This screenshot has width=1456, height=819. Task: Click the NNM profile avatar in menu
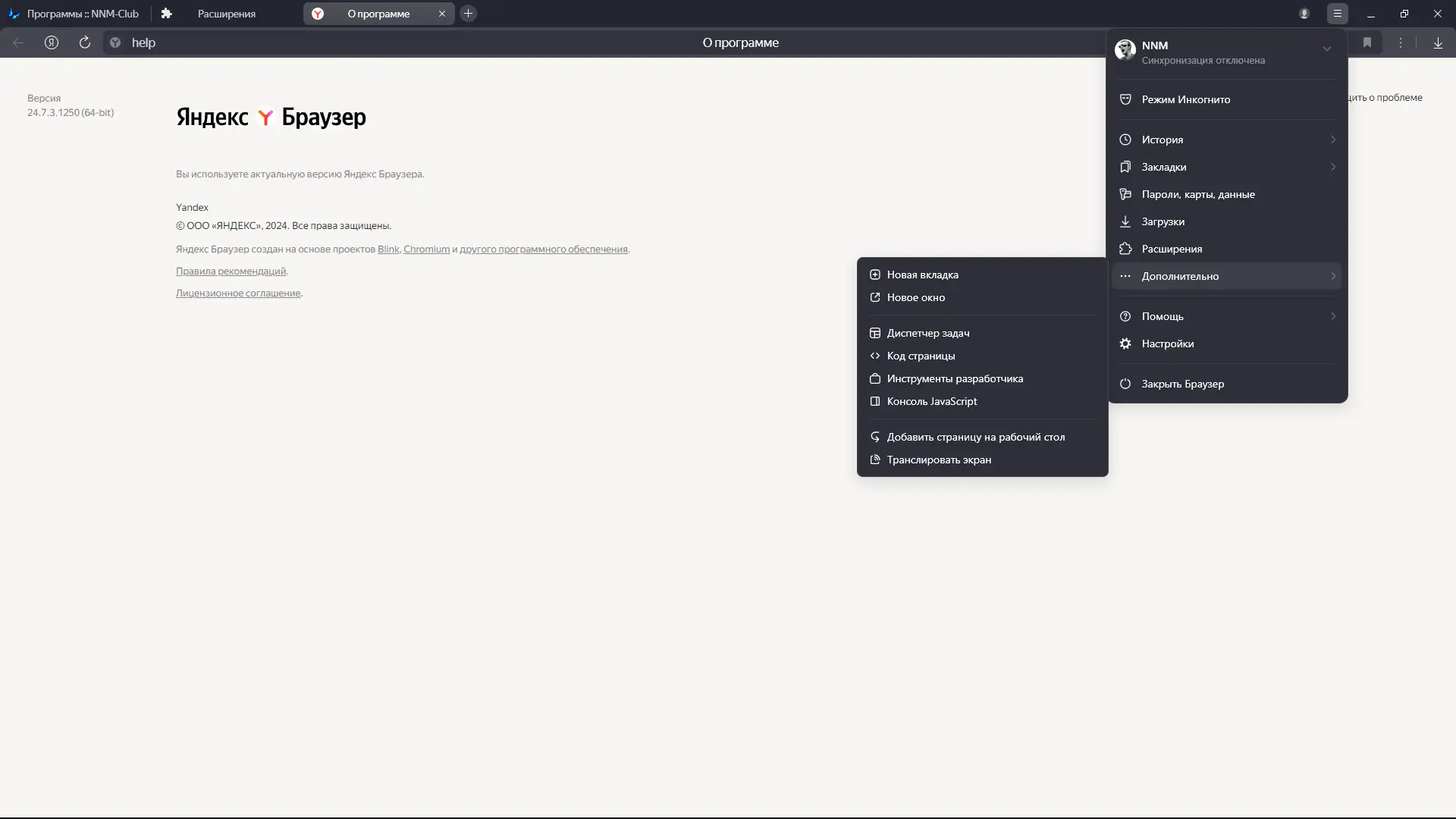[1125, 50]
